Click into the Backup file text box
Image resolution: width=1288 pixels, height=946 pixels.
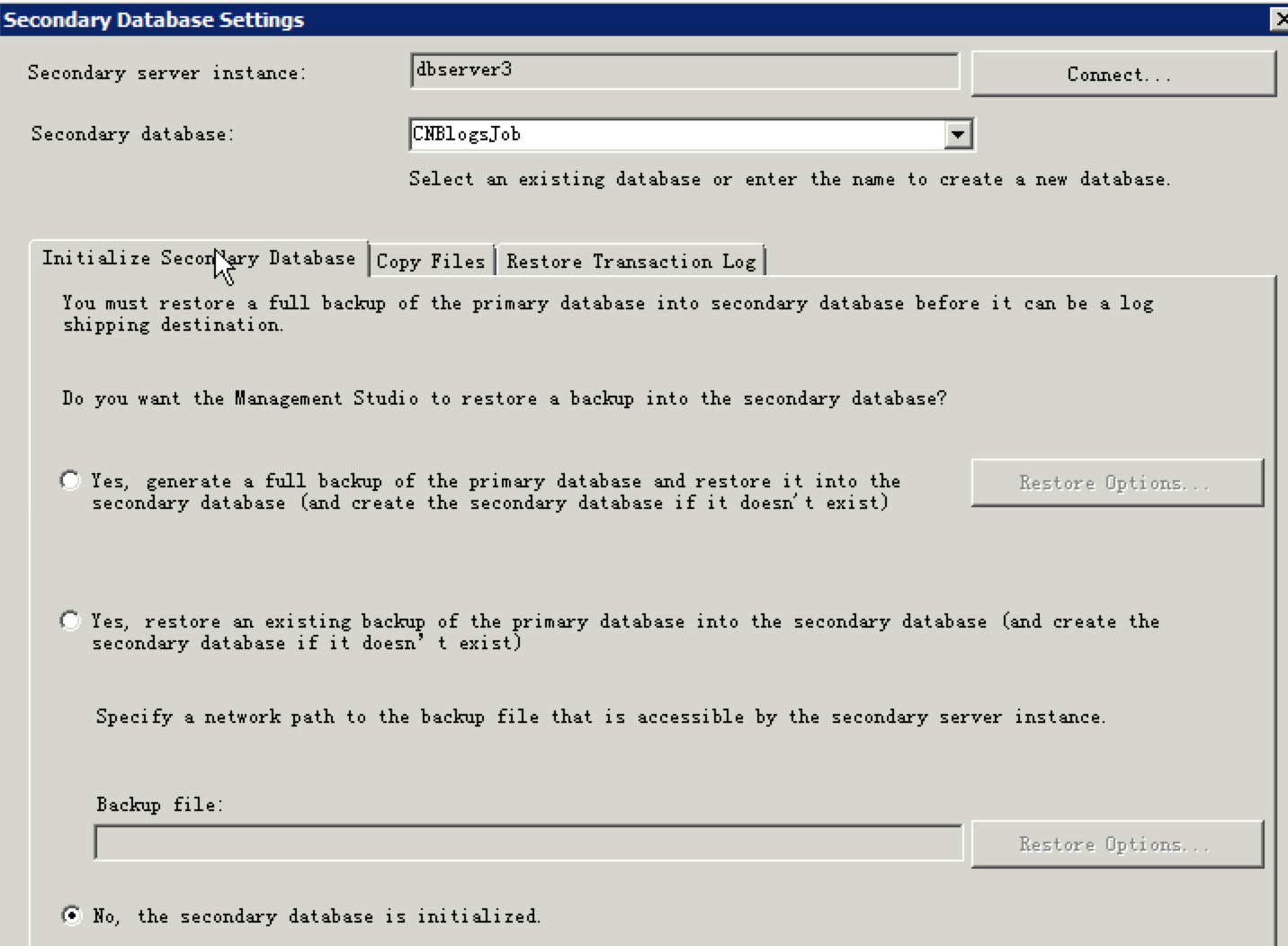pos(528,843)
